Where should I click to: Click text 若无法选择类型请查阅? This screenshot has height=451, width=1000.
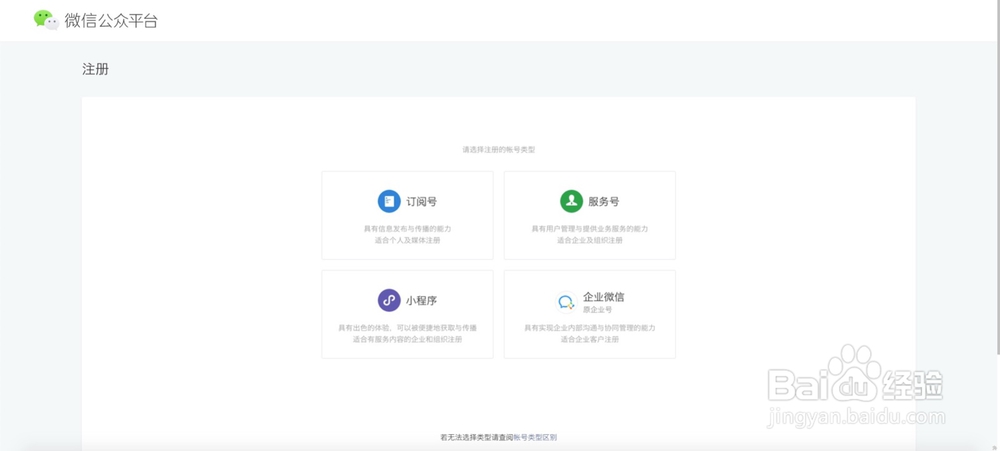tap(477, 438)
